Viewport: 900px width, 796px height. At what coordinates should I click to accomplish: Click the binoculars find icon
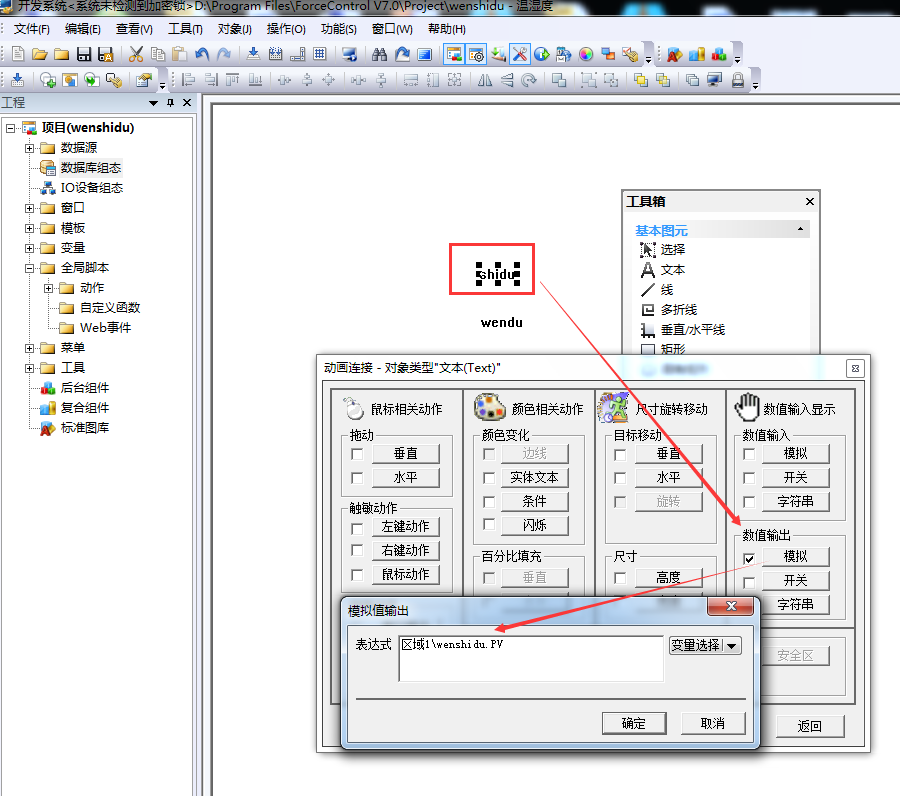379,55
